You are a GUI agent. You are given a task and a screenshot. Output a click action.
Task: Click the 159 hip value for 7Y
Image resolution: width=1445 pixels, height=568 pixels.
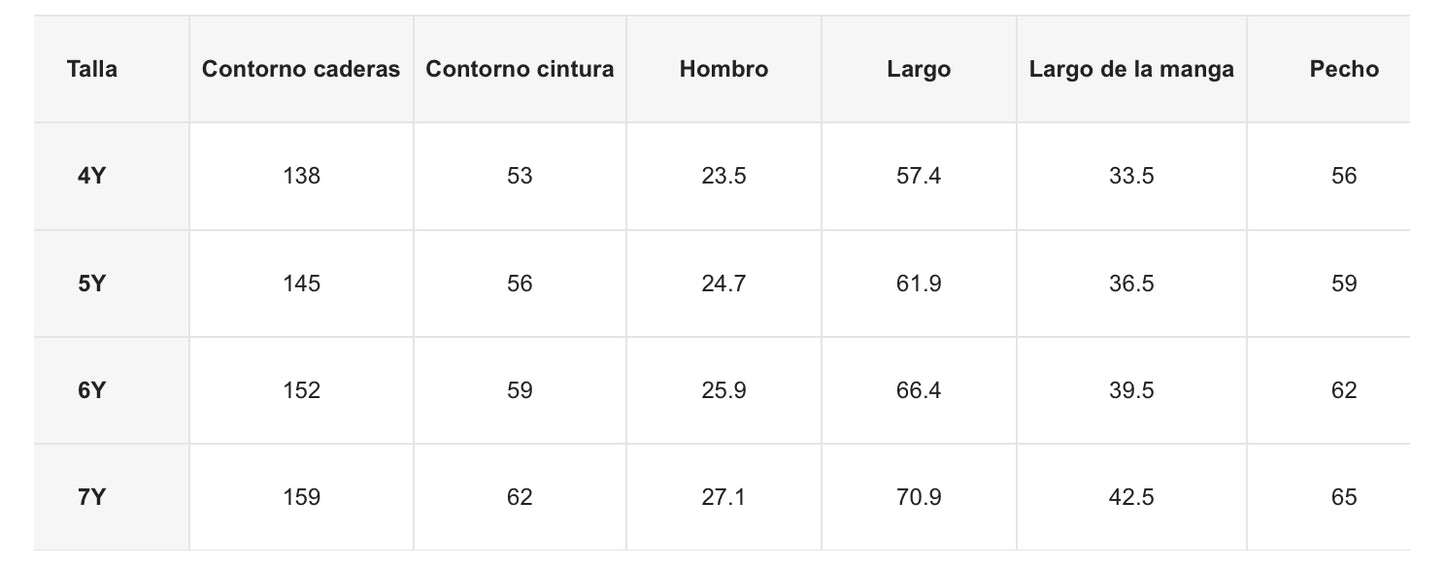coord(301,498)
